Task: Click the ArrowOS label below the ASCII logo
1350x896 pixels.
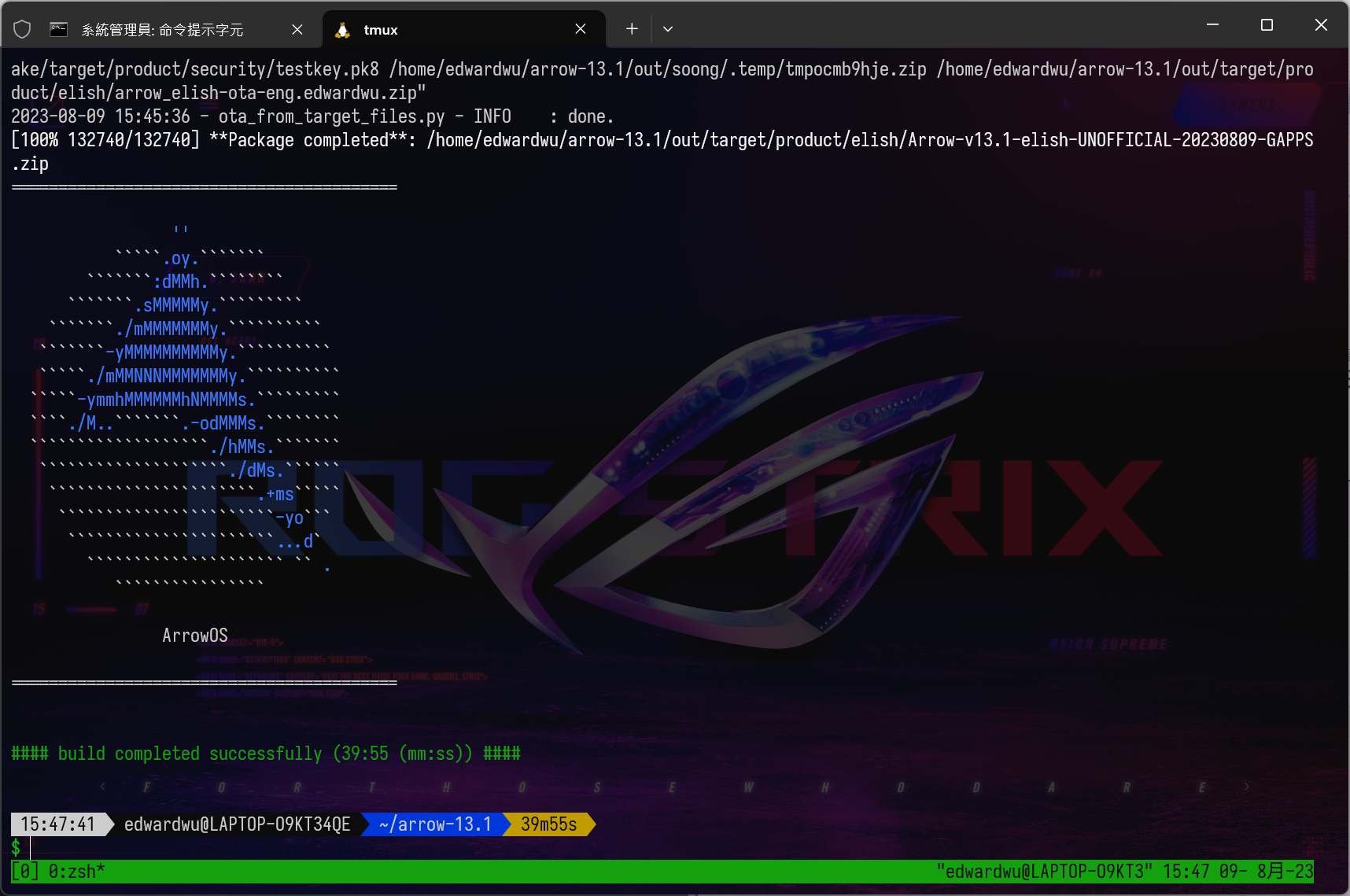Action: click(x=195, y=636)
